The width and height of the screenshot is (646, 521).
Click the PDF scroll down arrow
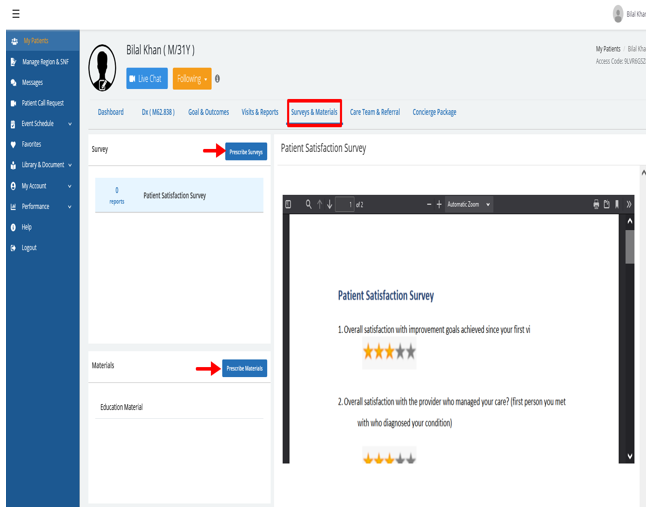pyautogui.click(x=630, y=456)
